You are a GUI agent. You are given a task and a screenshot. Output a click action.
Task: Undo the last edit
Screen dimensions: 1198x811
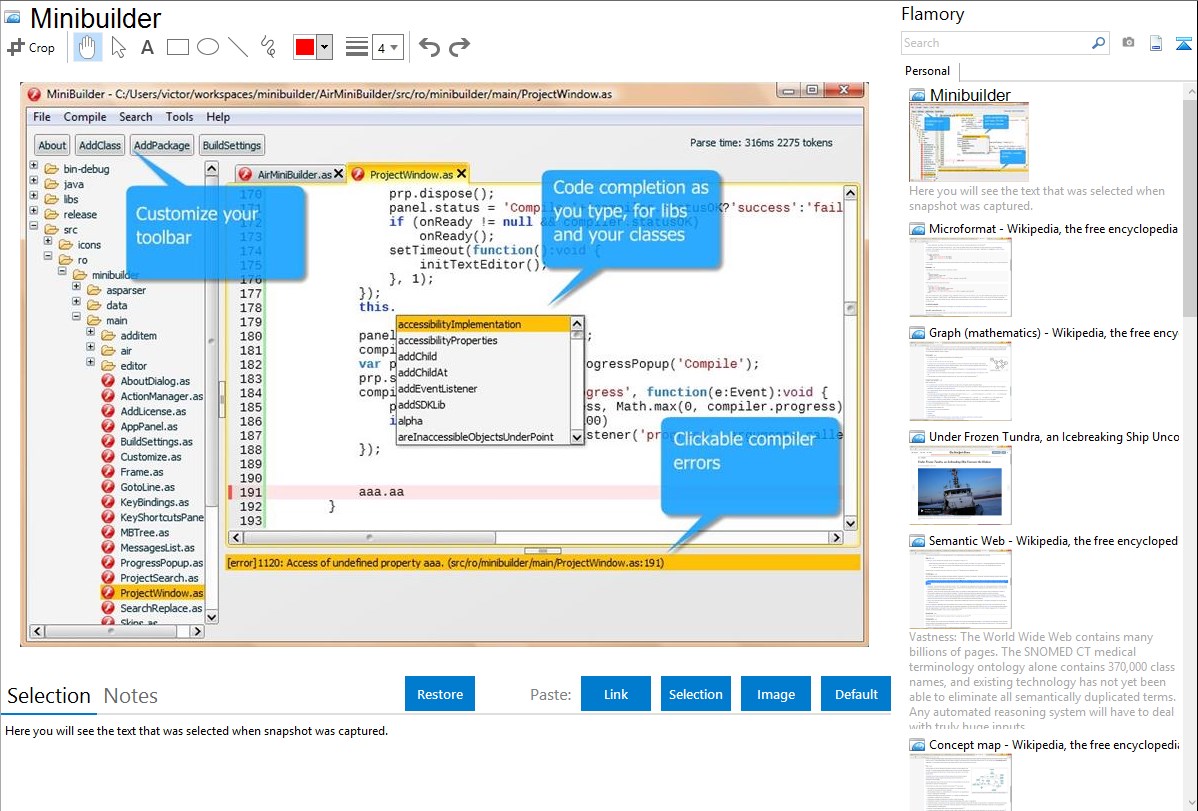pos(429,47)
